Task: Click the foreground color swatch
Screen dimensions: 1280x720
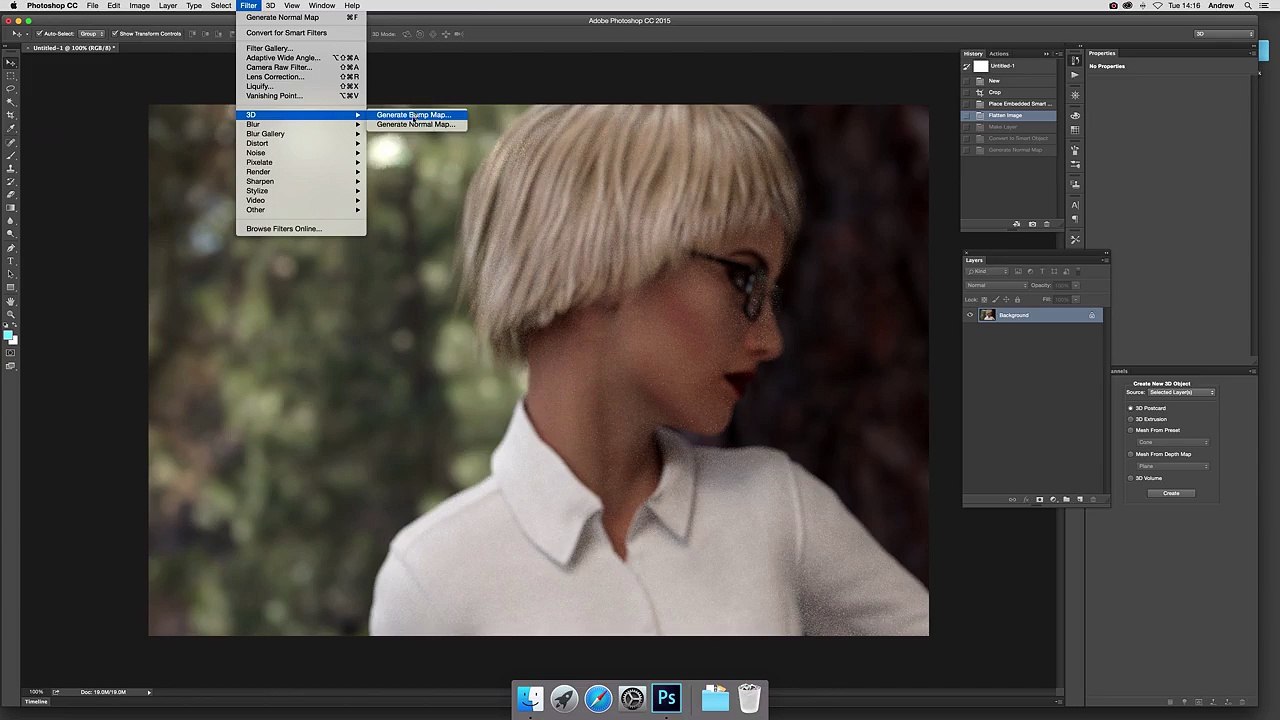Action: 8,335
